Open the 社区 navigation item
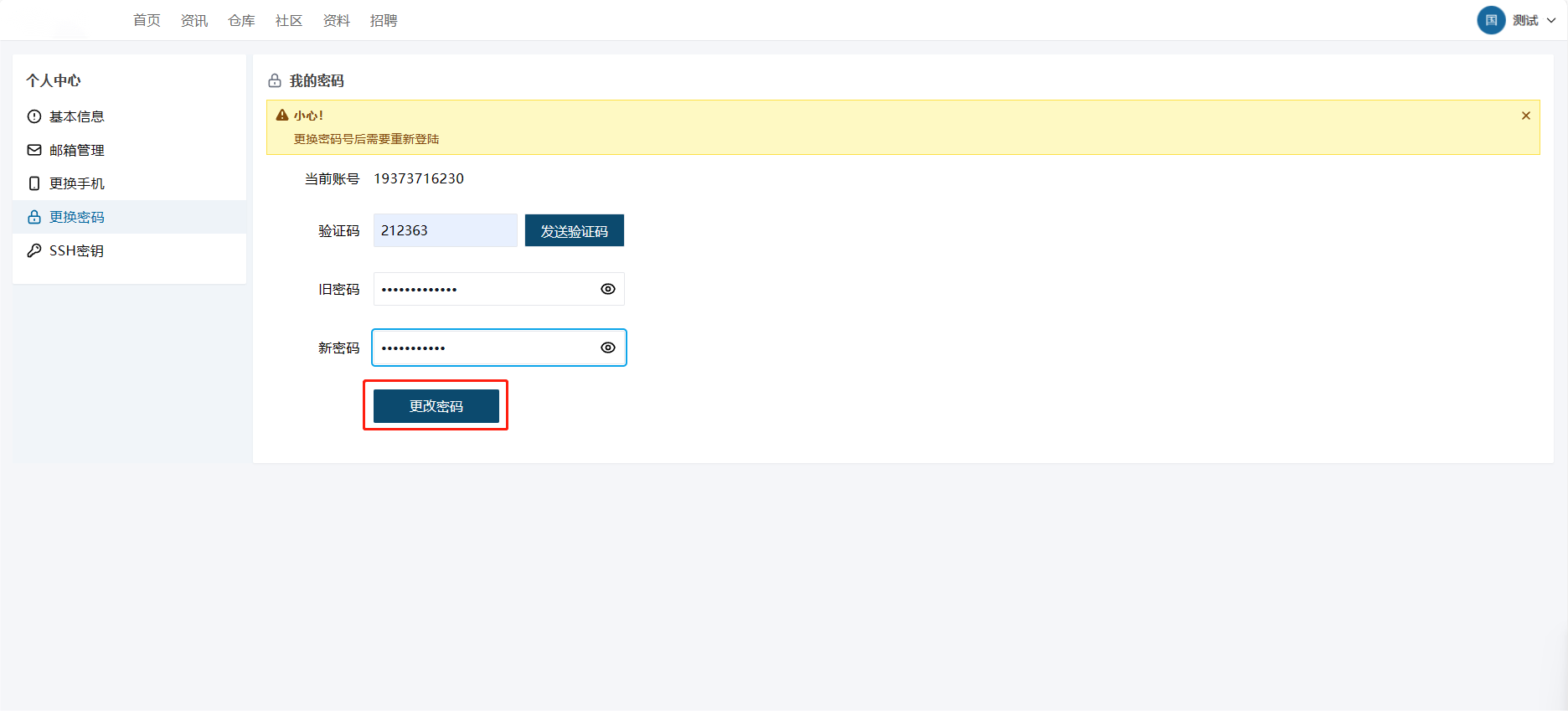The height and width of the screenshot is (711, 1568). tap(289, 20)
